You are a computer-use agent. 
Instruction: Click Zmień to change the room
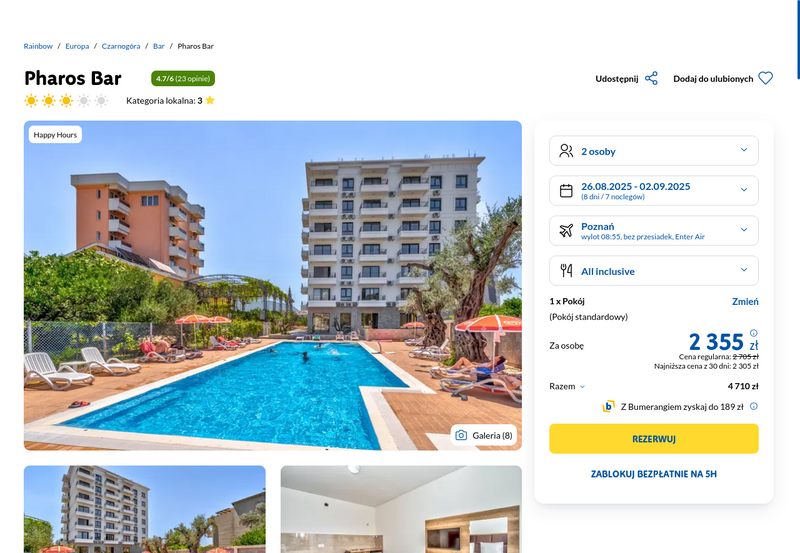click(745, 301)
